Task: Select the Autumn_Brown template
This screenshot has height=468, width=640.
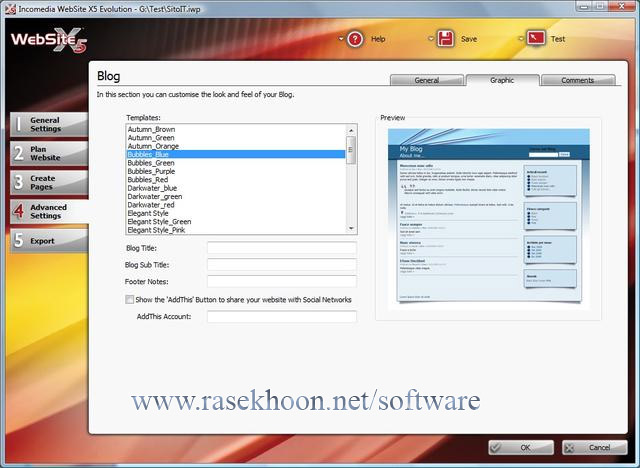Action: (x=236, y=129)
